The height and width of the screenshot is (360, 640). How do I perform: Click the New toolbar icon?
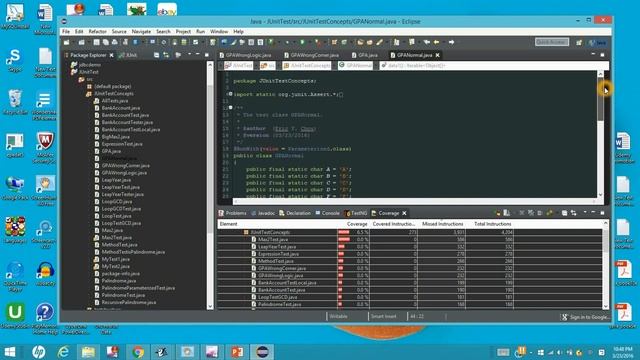(67, 42)
